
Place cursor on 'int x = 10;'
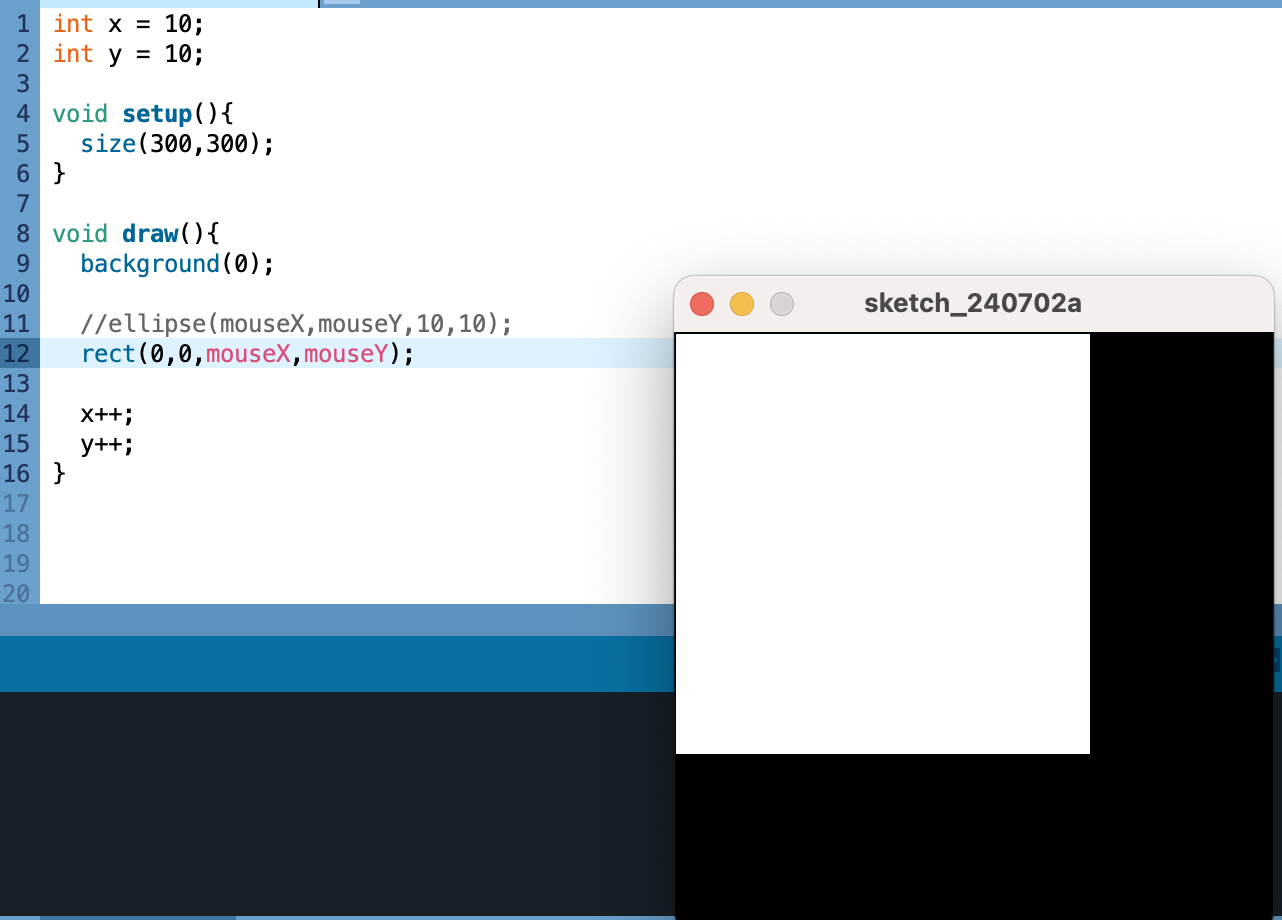point(128,24)
